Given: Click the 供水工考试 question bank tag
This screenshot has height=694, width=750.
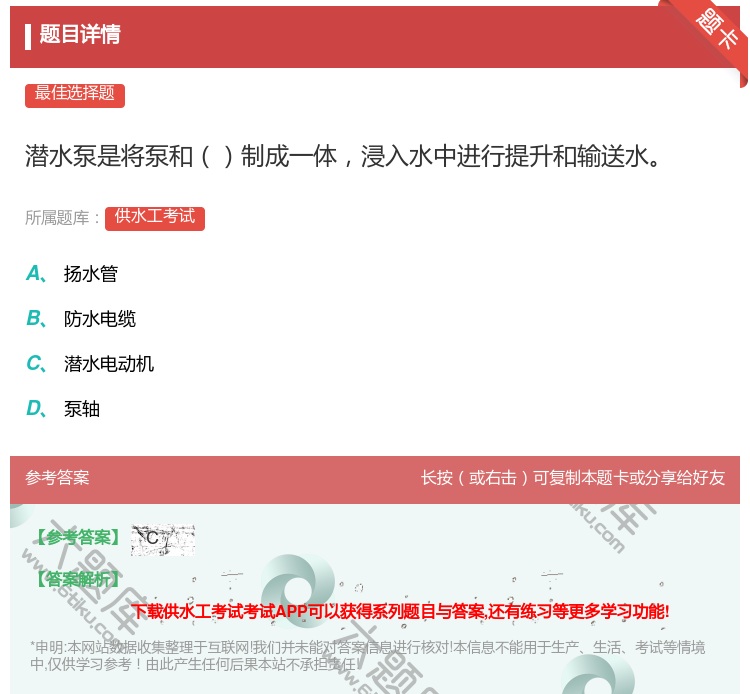Looking at the screenshot, I should pos(154,218).
